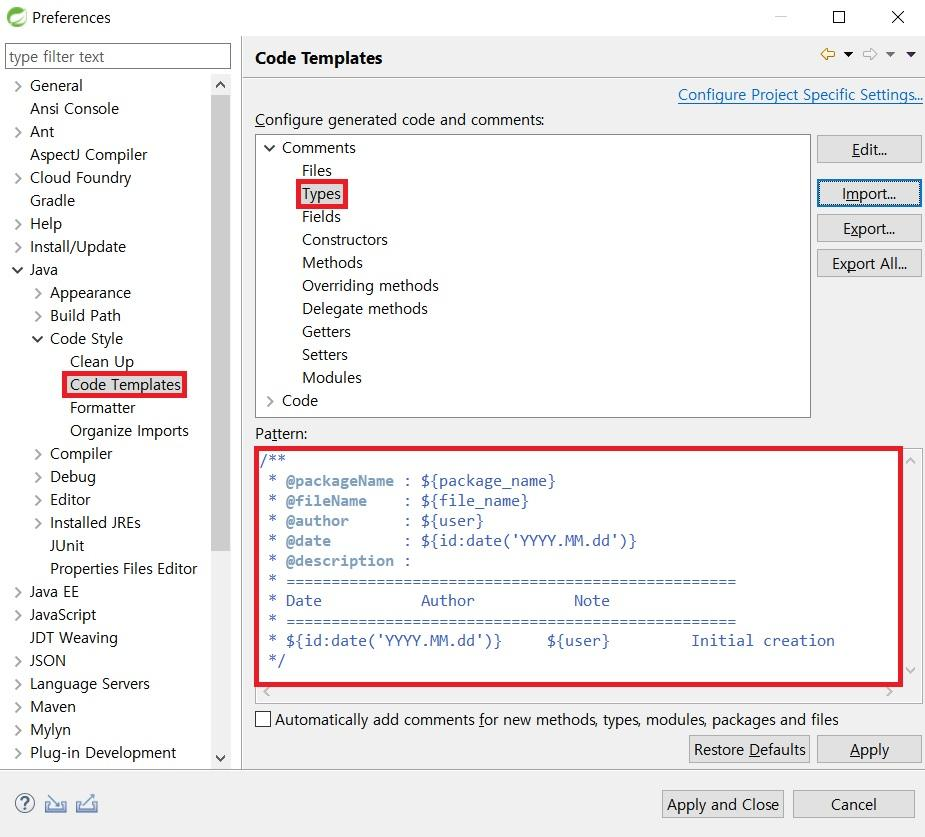Expand the Java EE node
Screen dimensions: 925x837
(18, 592)
